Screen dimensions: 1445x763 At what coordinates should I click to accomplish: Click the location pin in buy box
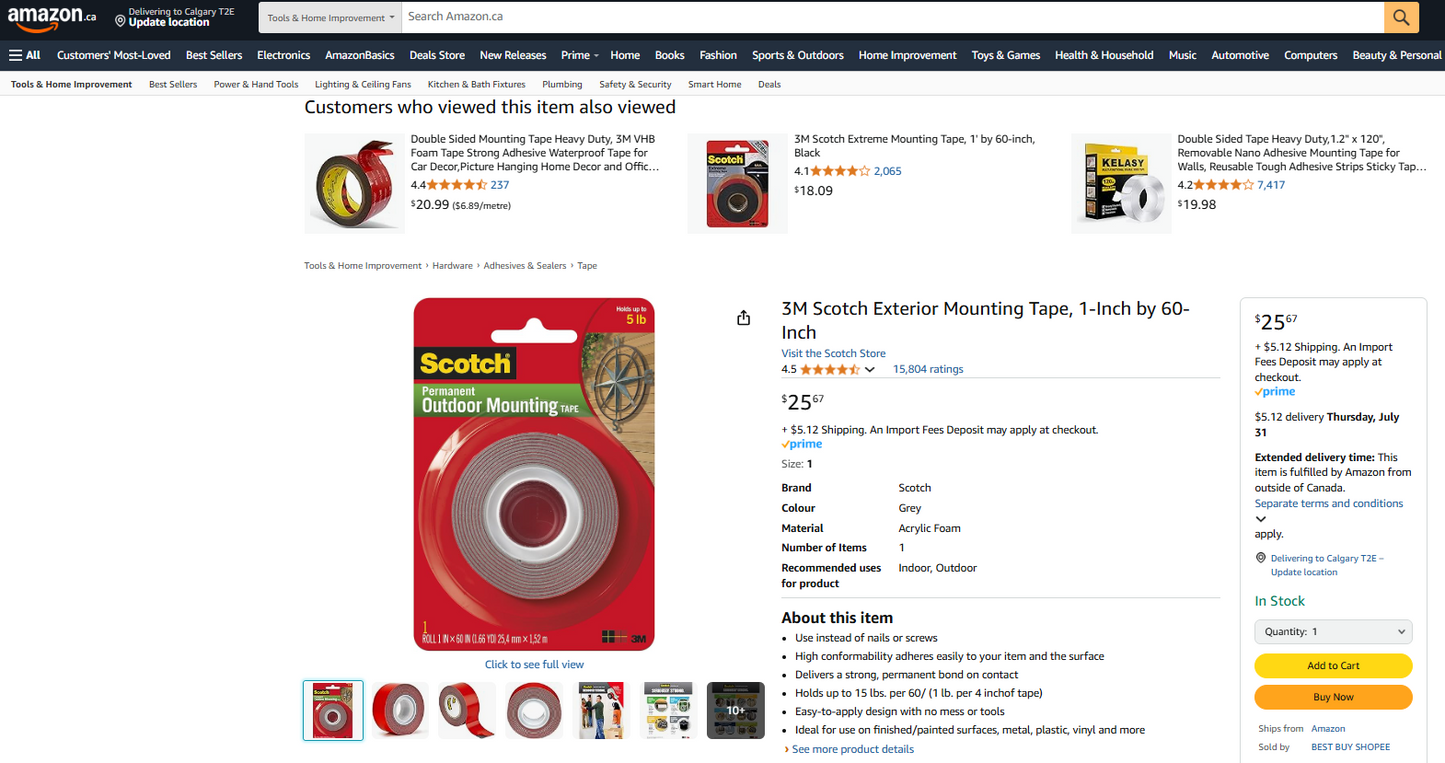tap(1261, 559)
